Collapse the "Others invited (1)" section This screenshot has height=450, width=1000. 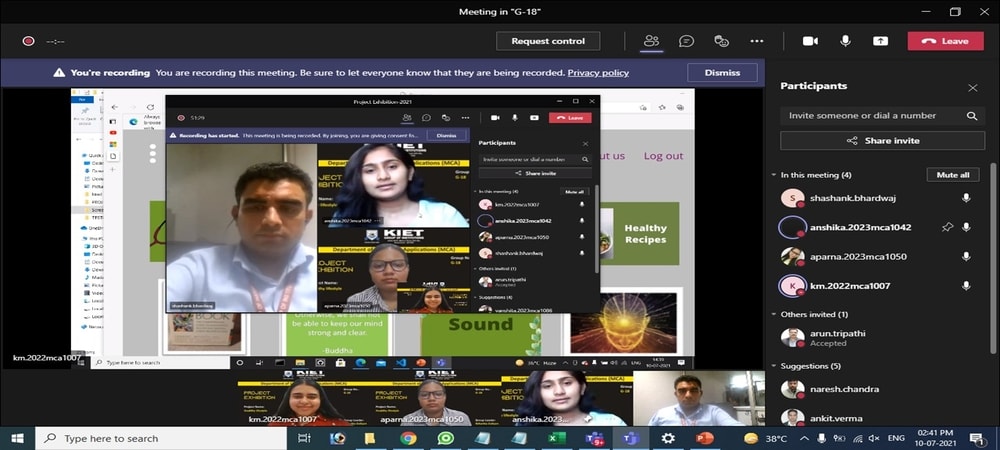coord(774,315)
